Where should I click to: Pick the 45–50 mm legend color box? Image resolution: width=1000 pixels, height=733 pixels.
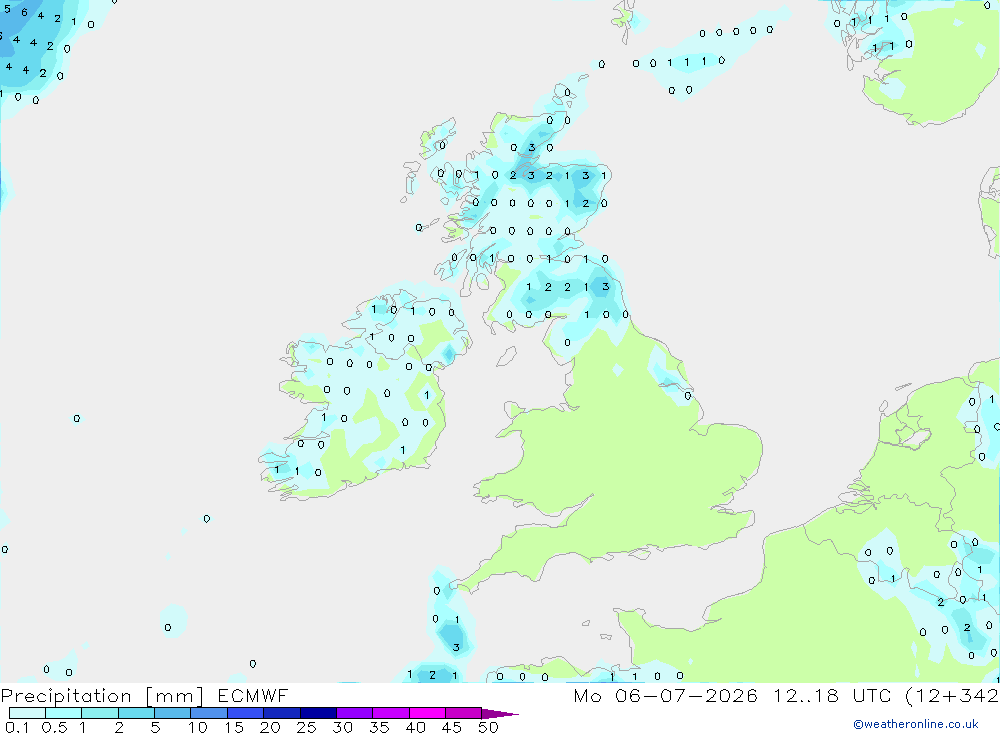[x=464, y=713]
